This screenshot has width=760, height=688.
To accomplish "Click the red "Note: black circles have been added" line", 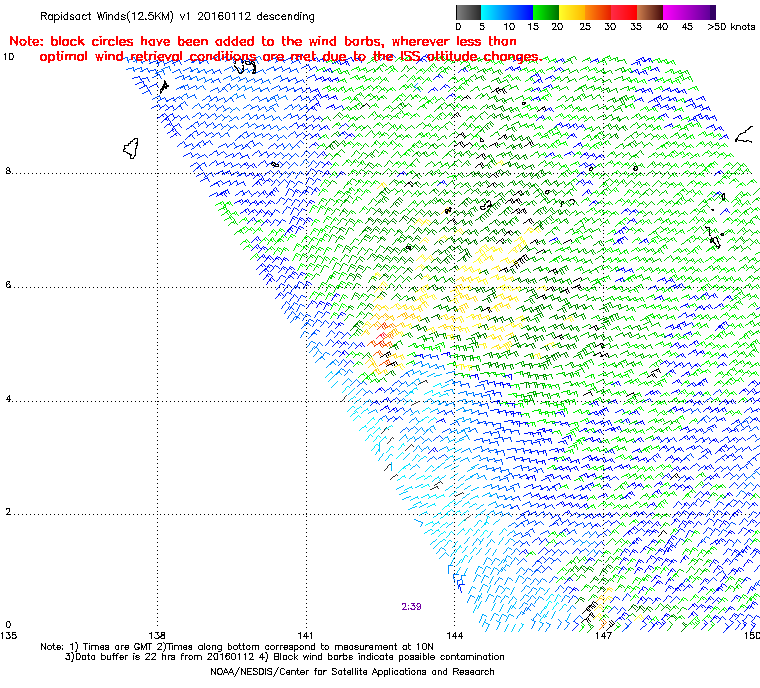I will [x=263, y=41].
